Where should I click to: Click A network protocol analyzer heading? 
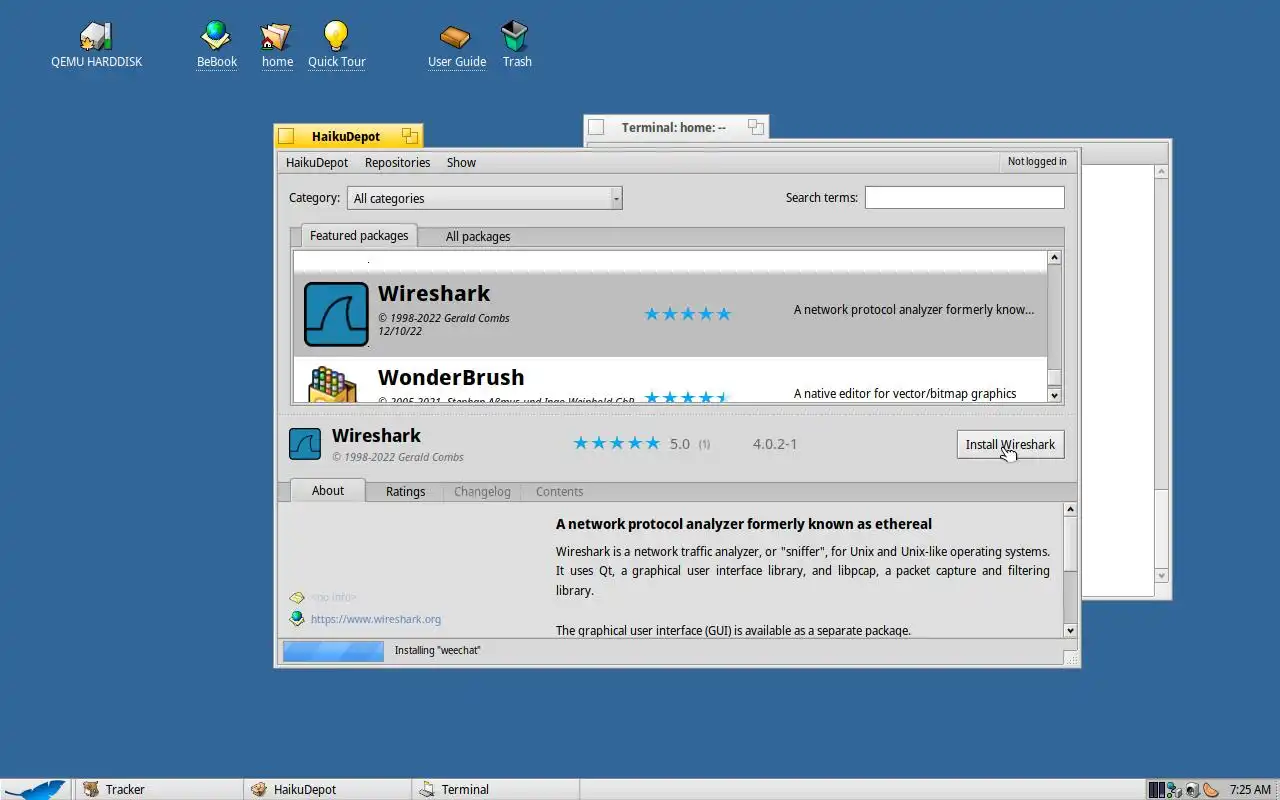pyautogui.click(x=744, y=524)
